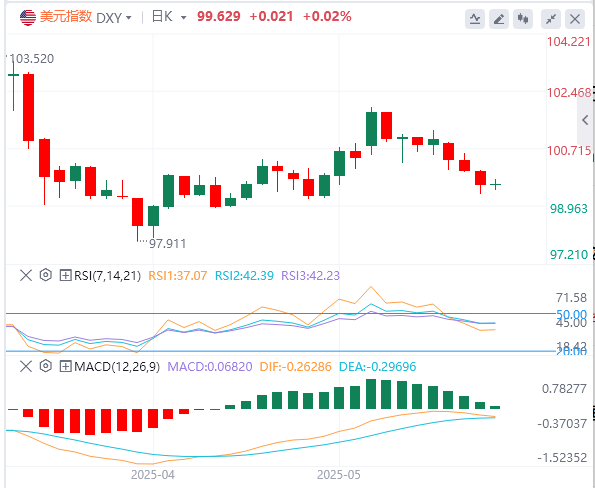Switch chart style with candlestick icon
This screenshot has width=595, height=488.
(x=523, y=19)
